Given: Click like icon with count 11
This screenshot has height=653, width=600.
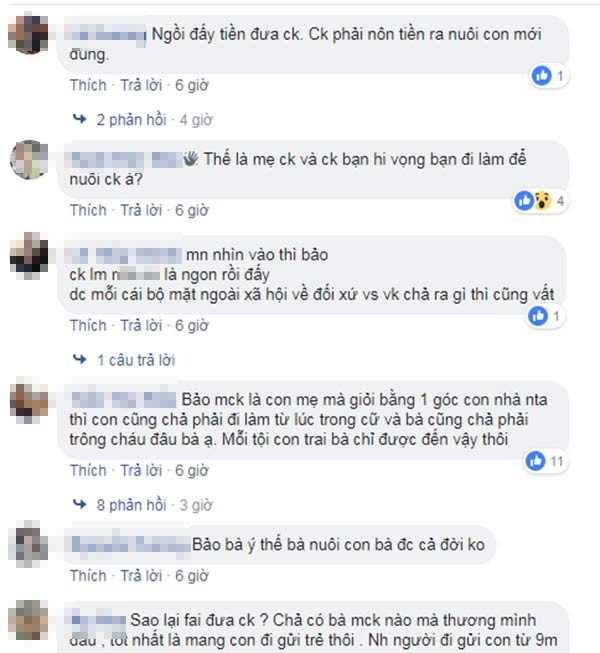Looking at the screenshot, I should pyautogui.click(x=535, y=461).
